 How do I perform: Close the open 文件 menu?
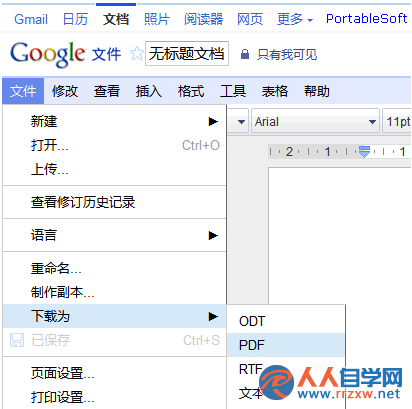tap(23, 91)
